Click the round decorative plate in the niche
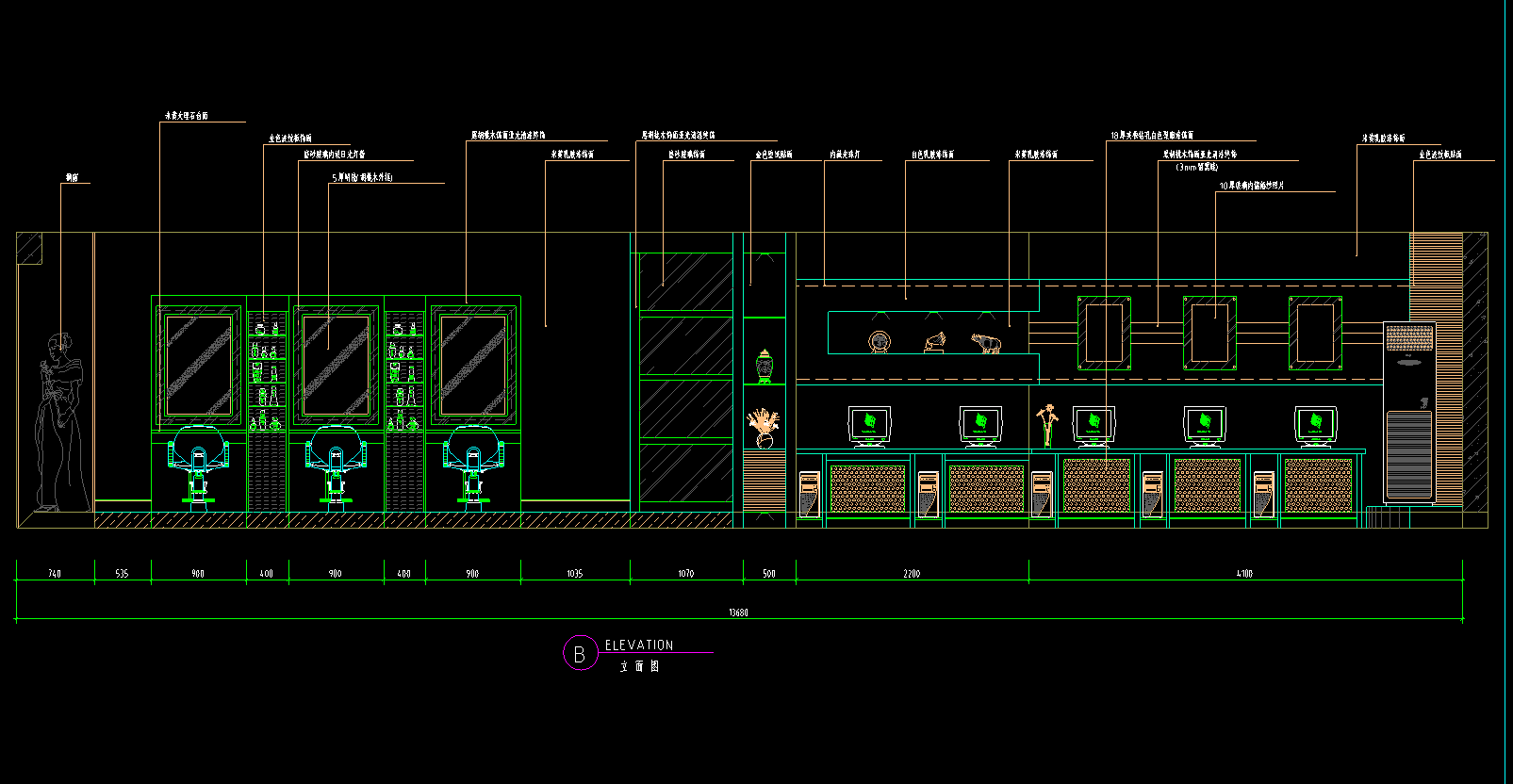 (880, 342)
